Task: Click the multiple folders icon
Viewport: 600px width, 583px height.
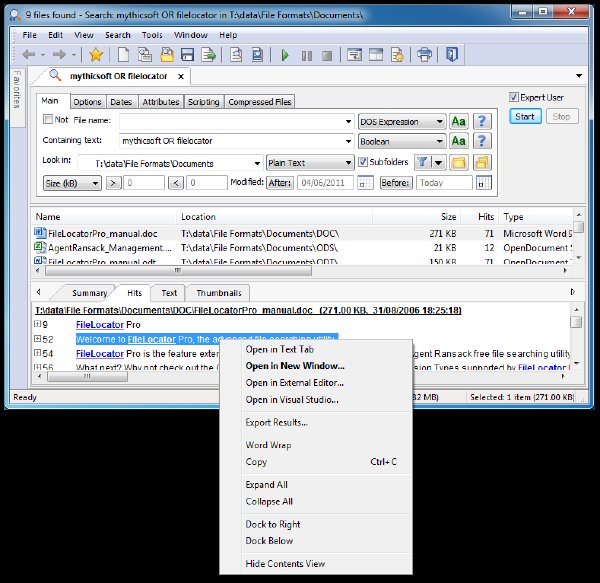Action: [482, 163]
